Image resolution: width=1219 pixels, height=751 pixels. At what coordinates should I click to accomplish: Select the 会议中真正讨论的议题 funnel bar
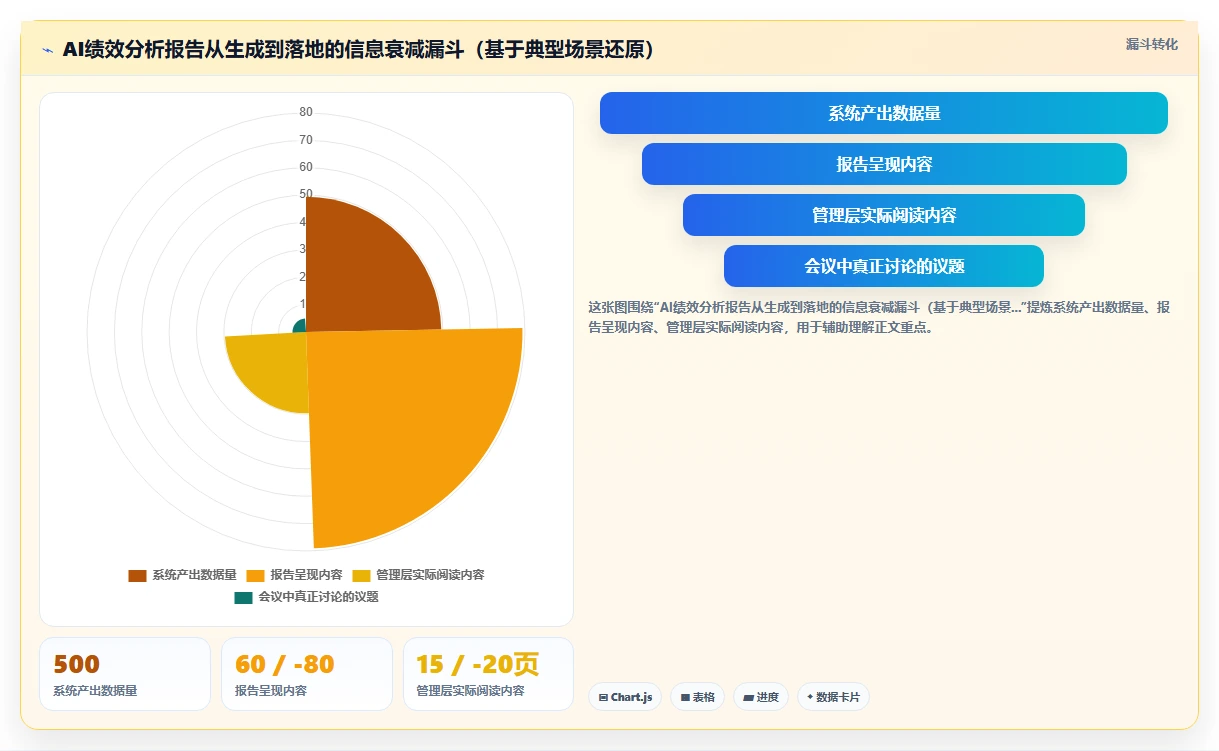(884, 266)
